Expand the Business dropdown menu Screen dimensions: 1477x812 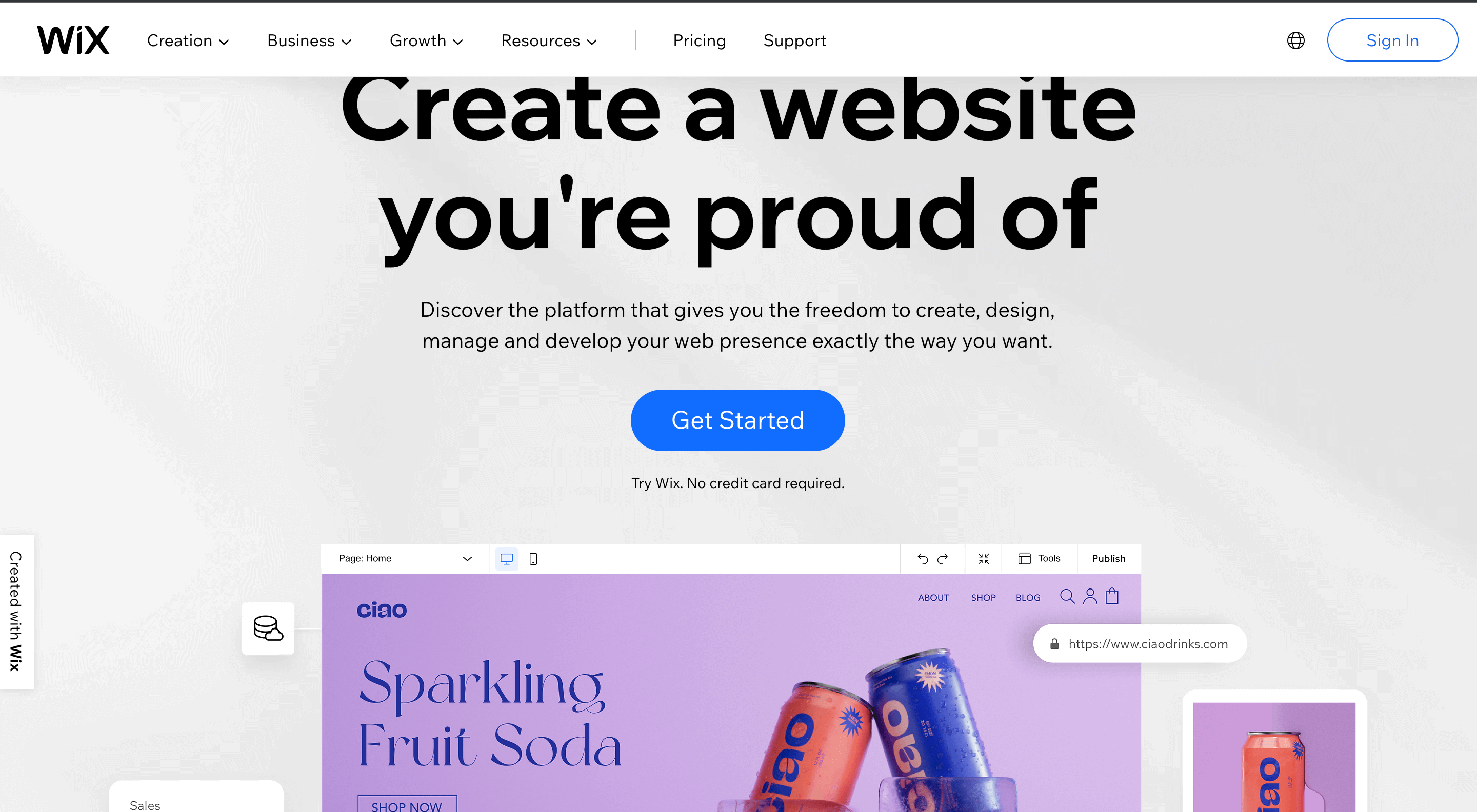(x=308, y=40)
